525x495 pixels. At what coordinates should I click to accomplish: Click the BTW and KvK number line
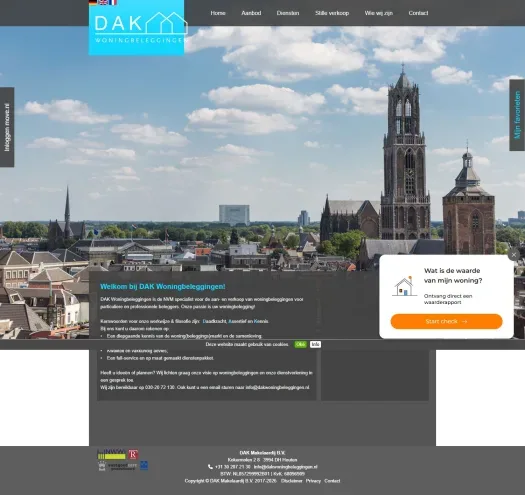262,474
